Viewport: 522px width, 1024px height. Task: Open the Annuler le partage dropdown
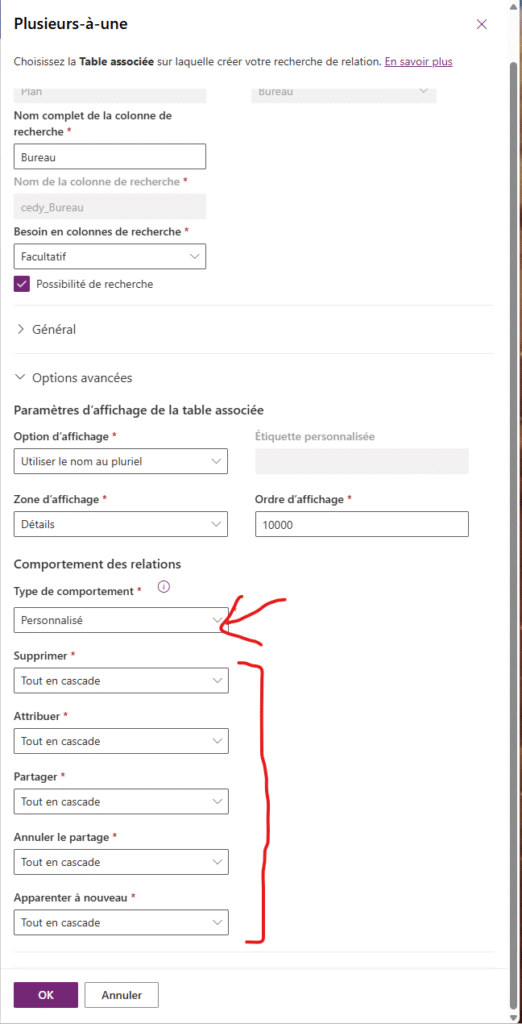tap(121, 862)
